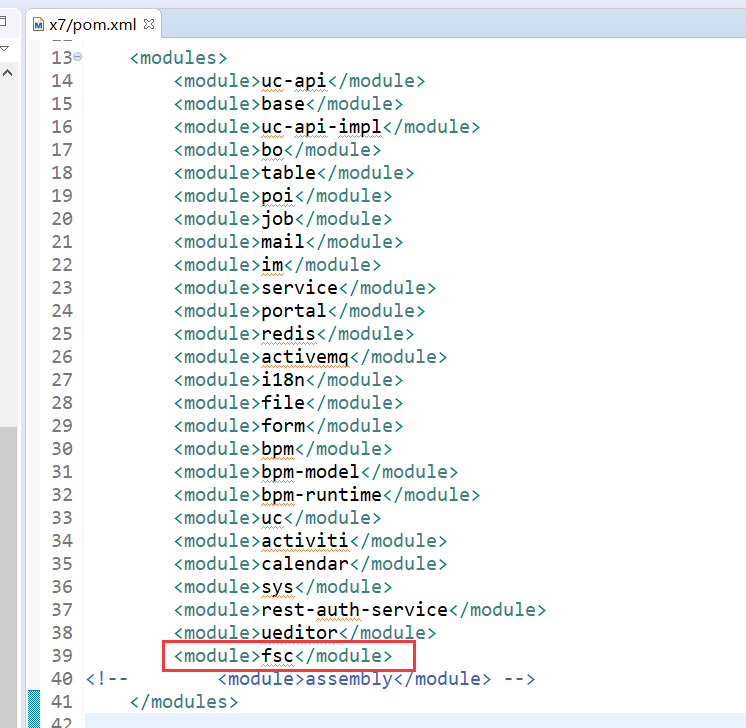Click module name redis on line 25

pos(288,334)
